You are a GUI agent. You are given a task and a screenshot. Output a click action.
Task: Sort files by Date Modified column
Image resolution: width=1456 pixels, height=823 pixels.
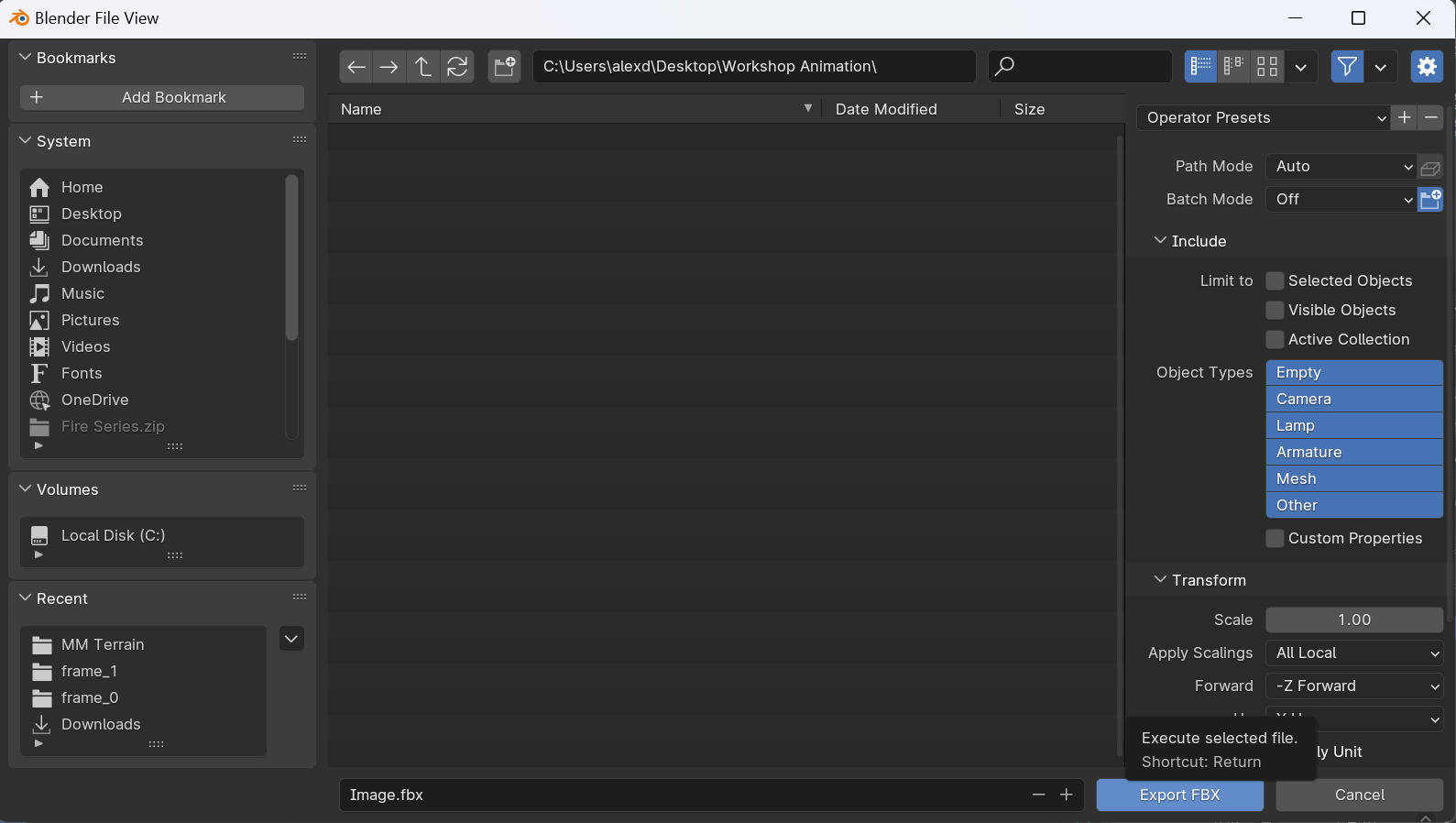pyautogui.click(x=911, y=109)
